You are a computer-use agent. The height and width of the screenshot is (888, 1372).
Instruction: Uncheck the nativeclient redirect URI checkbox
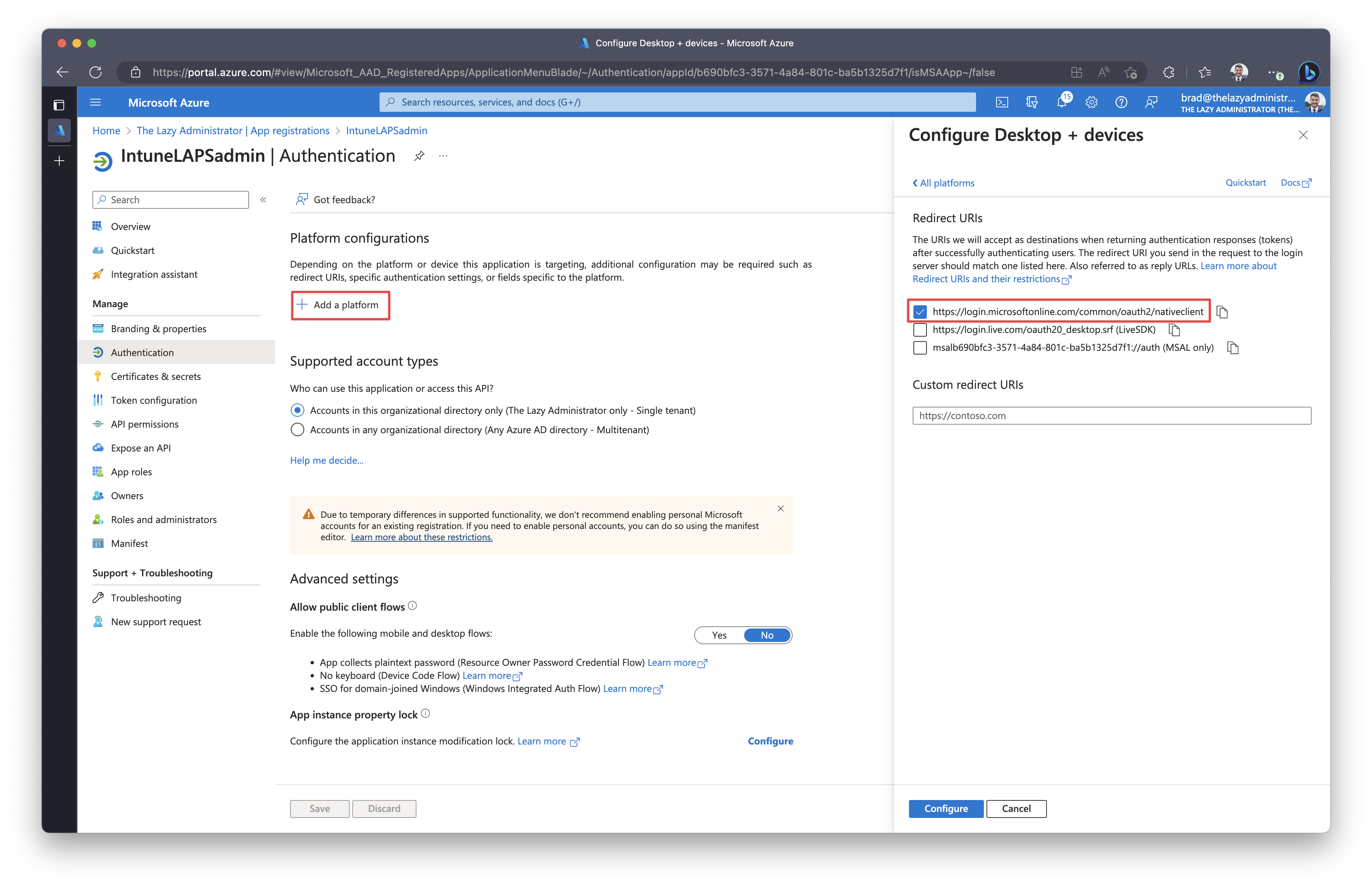919,312
